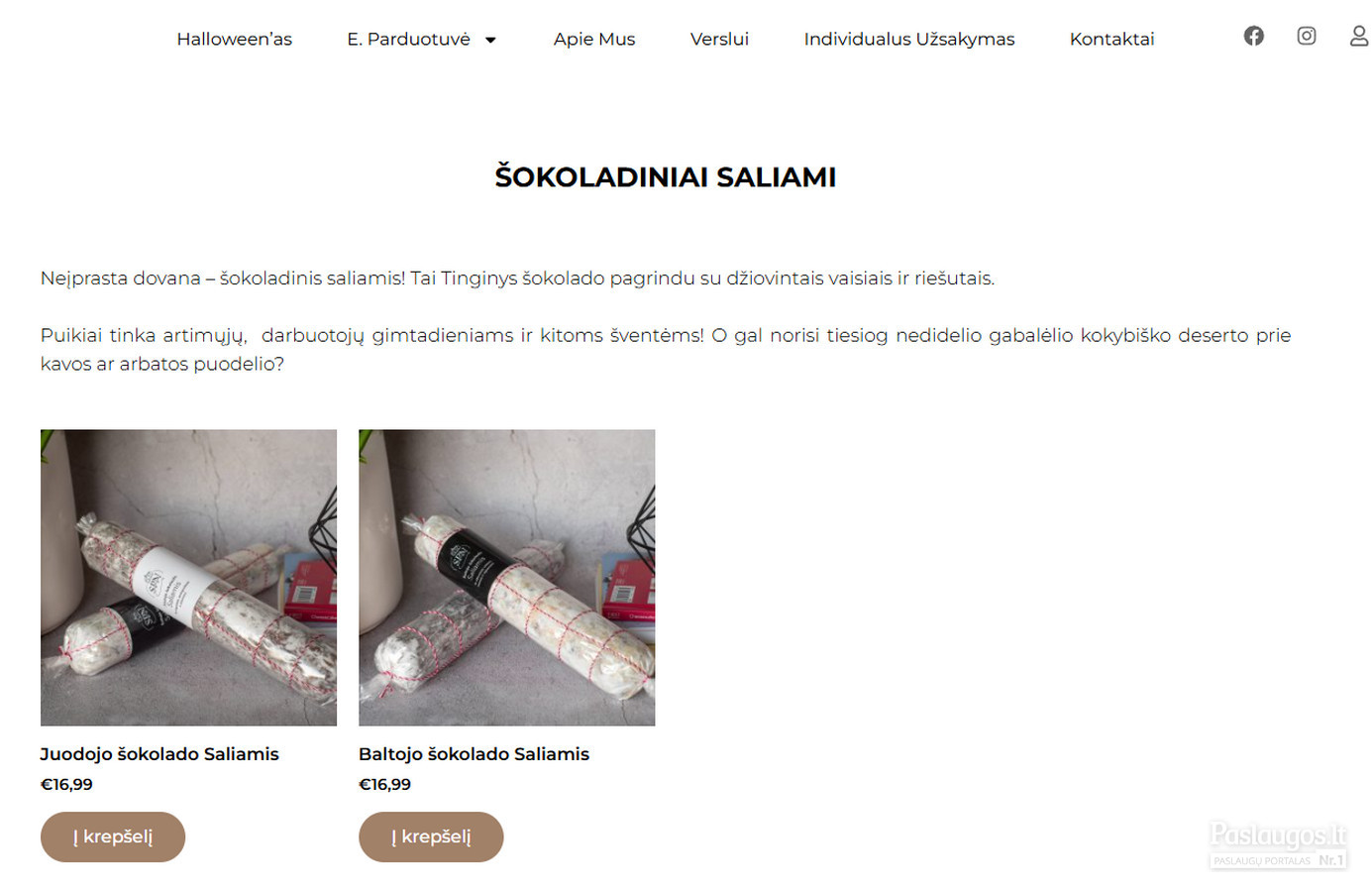Click the Šokoladiniai Saliami page heading
This screenshot has width=1372, height=892.
666,176
